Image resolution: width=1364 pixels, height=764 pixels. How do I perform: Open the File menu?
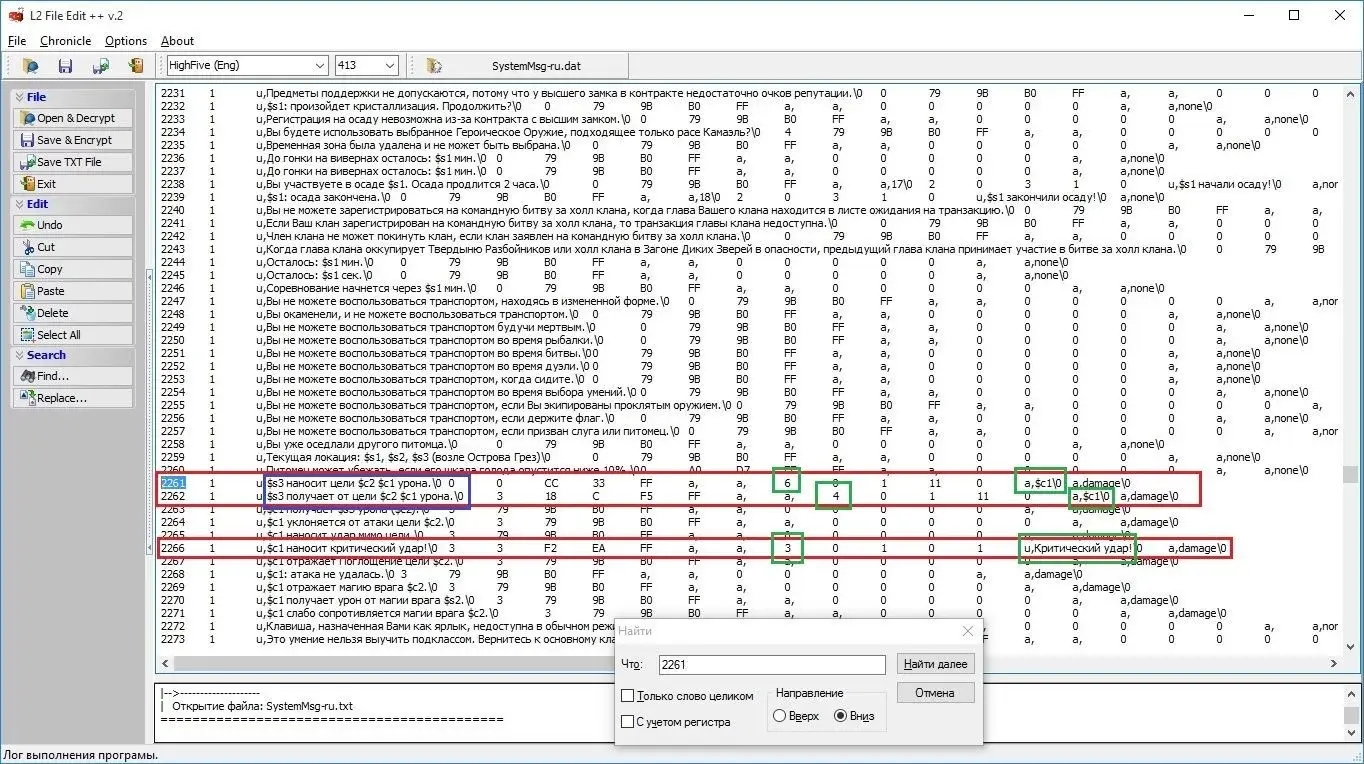[x=17, y=41]
